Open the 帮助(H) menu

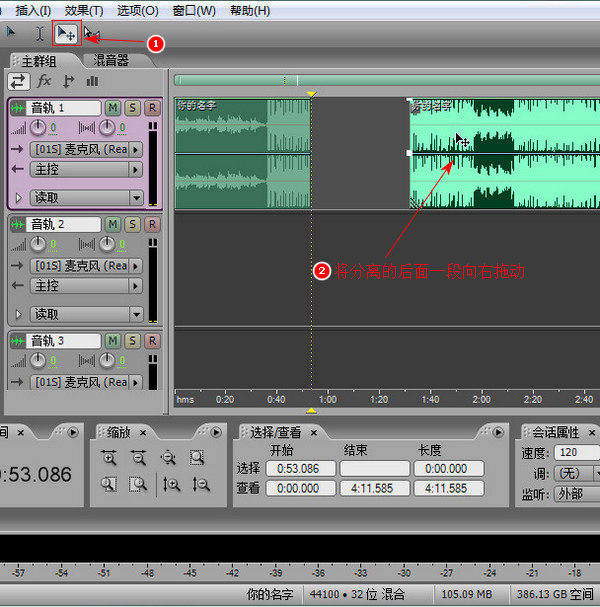click(x=250, y=11)
